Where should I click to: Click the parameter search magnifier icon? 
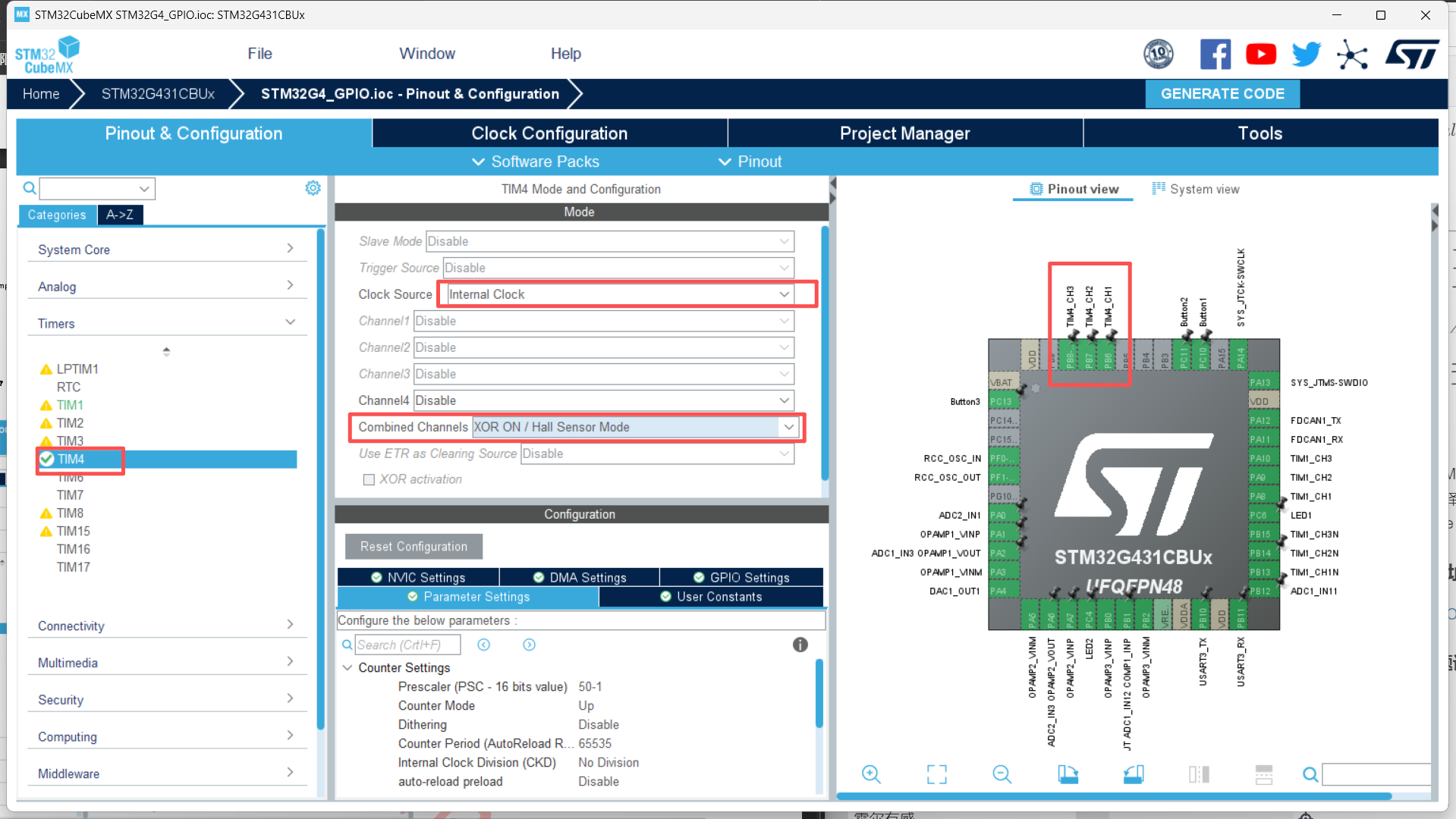(347, 645)
